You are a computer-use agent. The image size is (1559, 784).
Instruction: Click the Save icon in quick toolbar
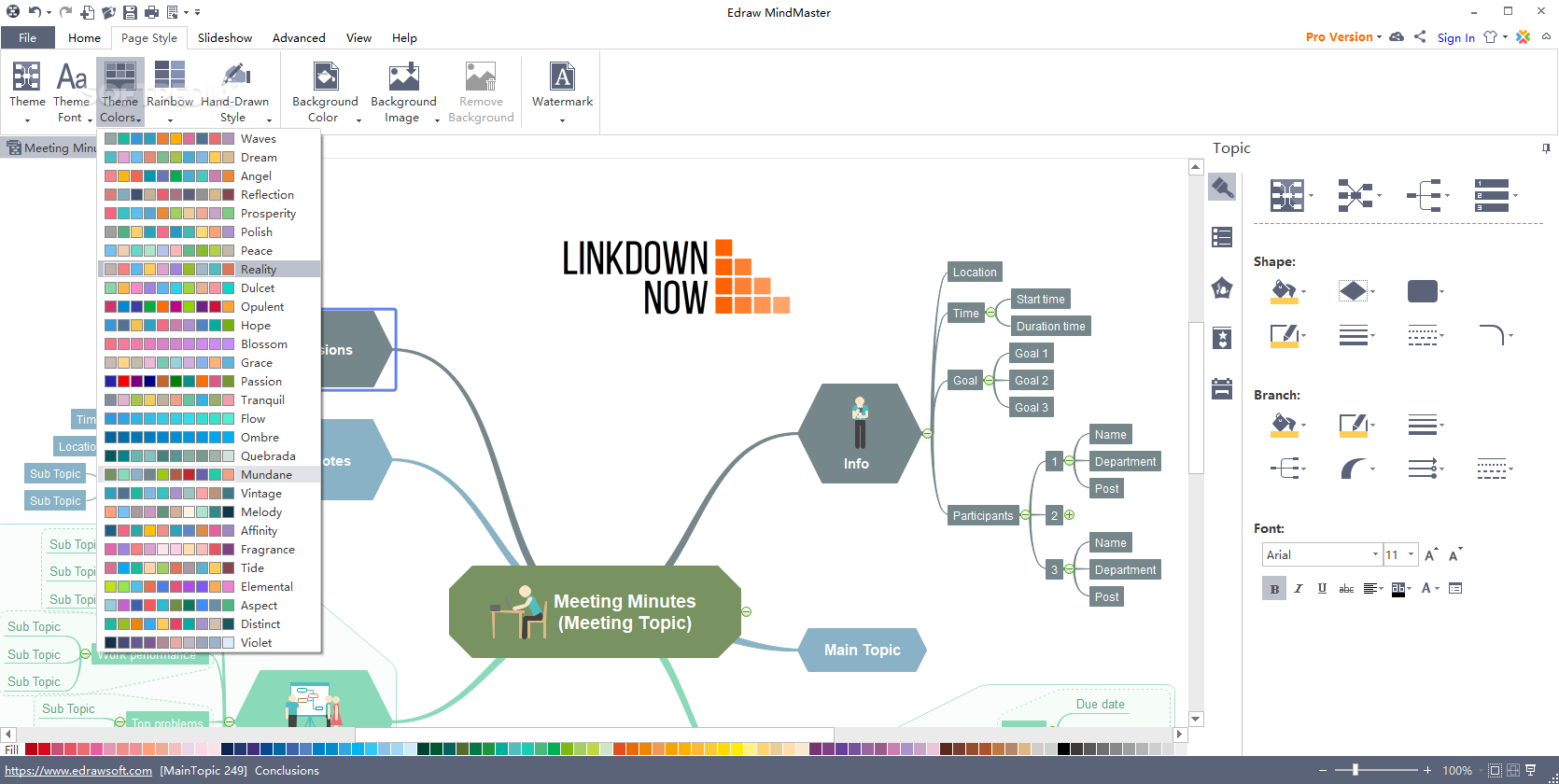pyautogui.click(x=130, y=12)
